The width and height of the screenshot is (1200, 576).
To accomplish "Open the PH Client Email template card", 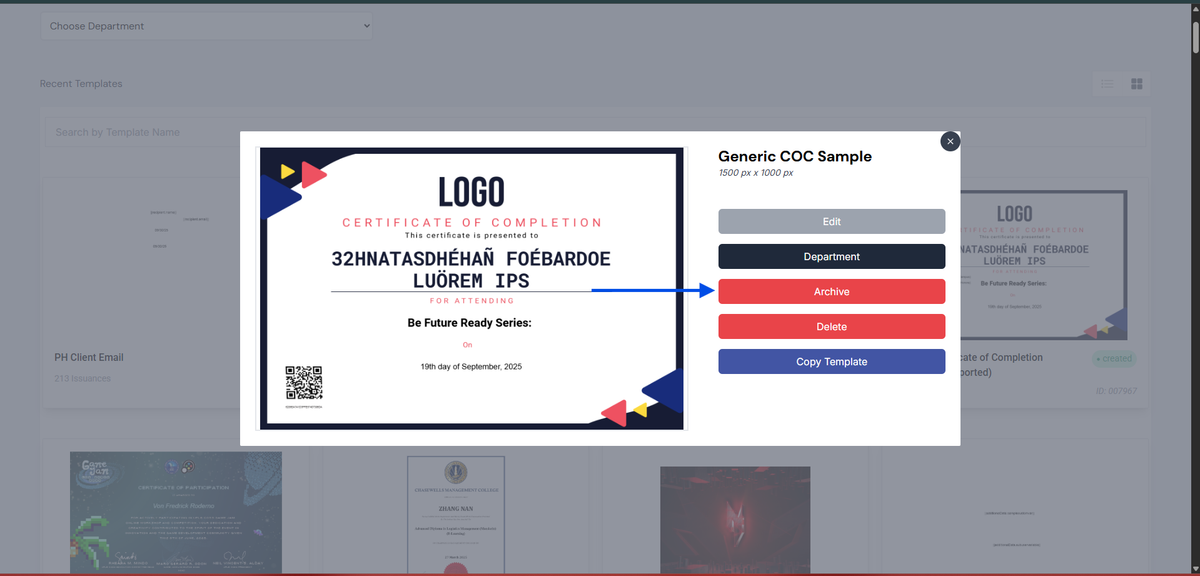I will pos(140,292).
